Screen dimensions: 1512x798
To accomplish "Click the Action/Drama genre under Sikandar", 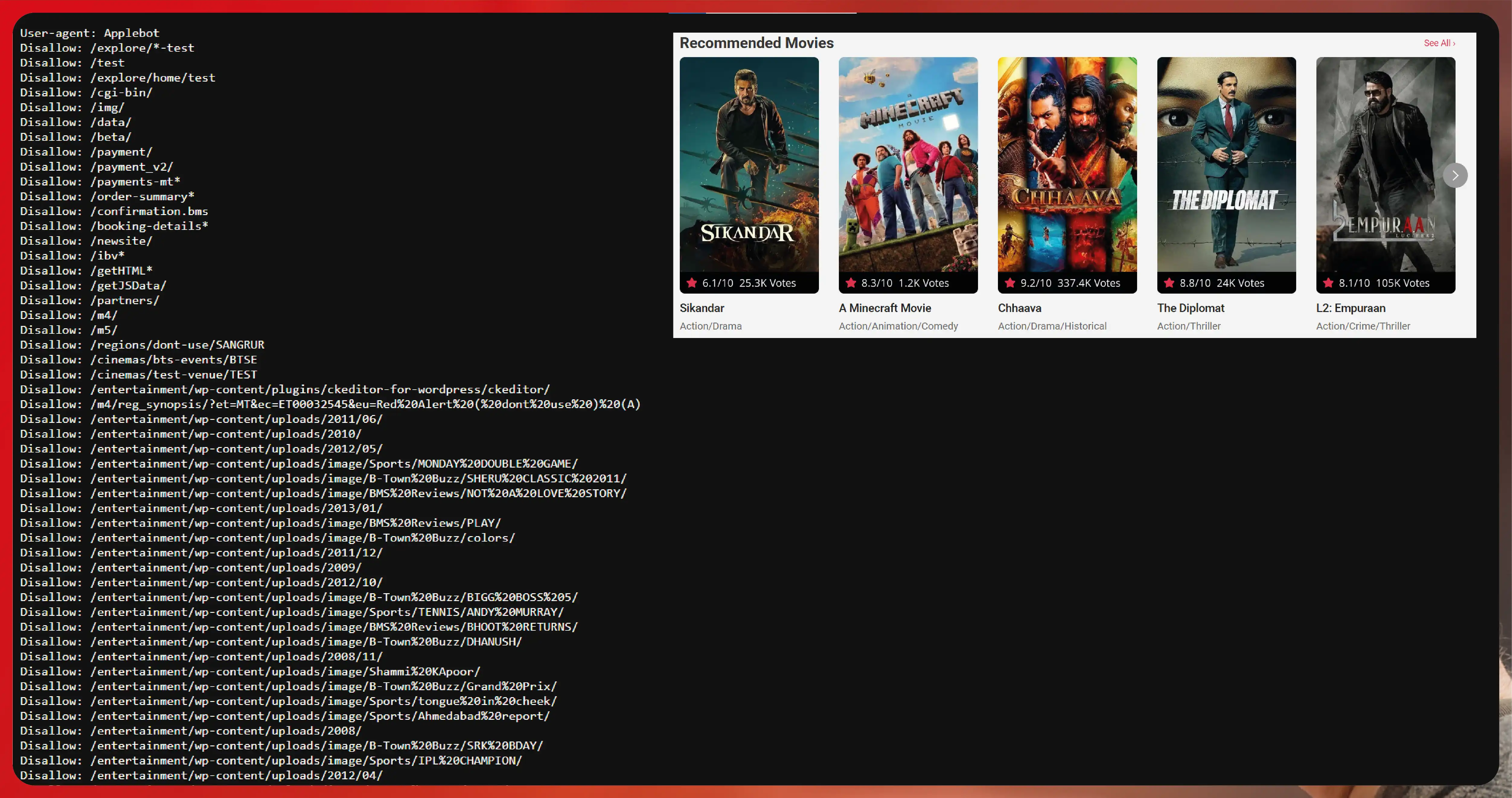I will click(710, 326).
